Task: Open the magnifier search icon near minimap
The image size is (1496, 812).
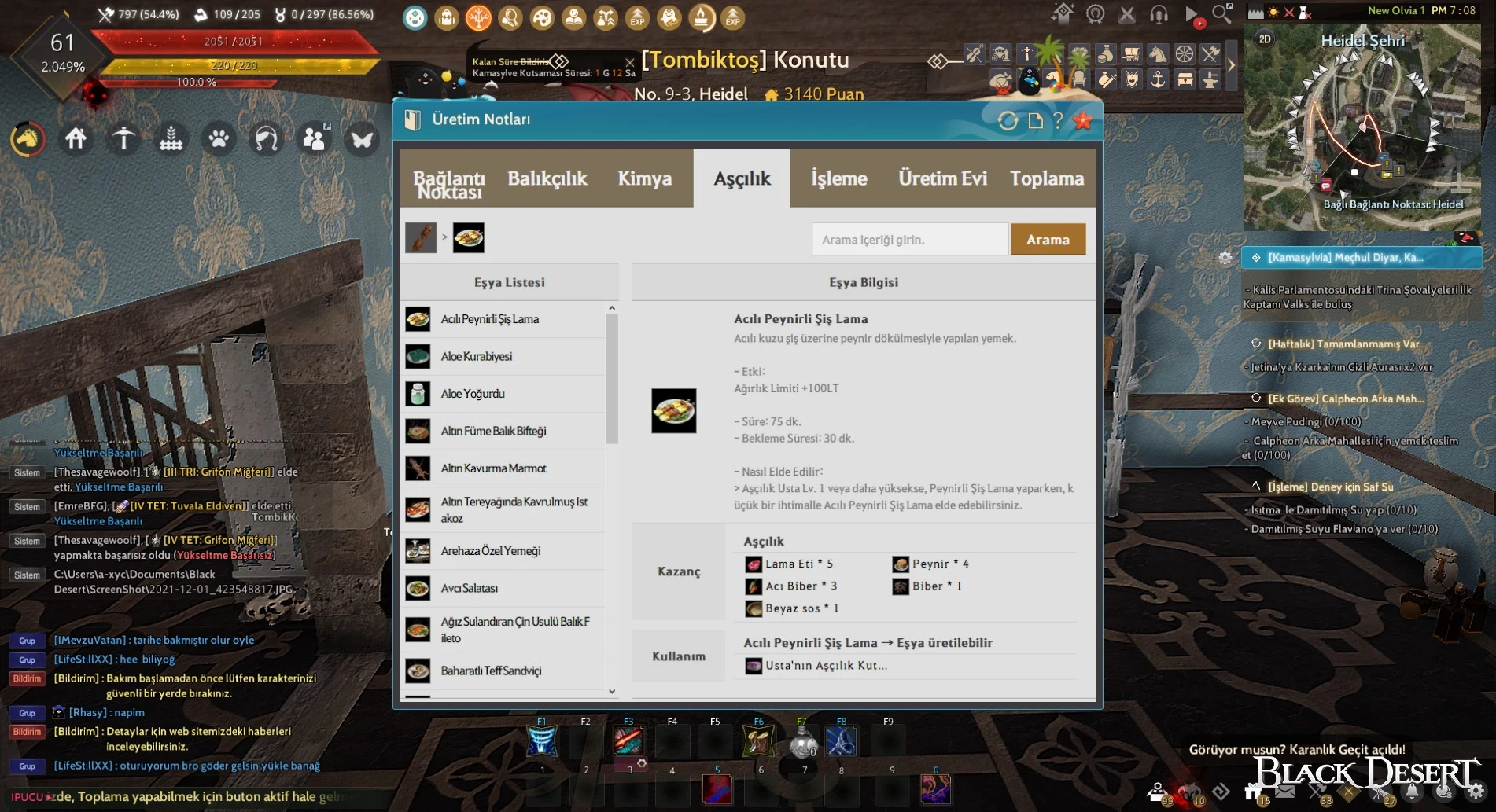Action: 1221,13
